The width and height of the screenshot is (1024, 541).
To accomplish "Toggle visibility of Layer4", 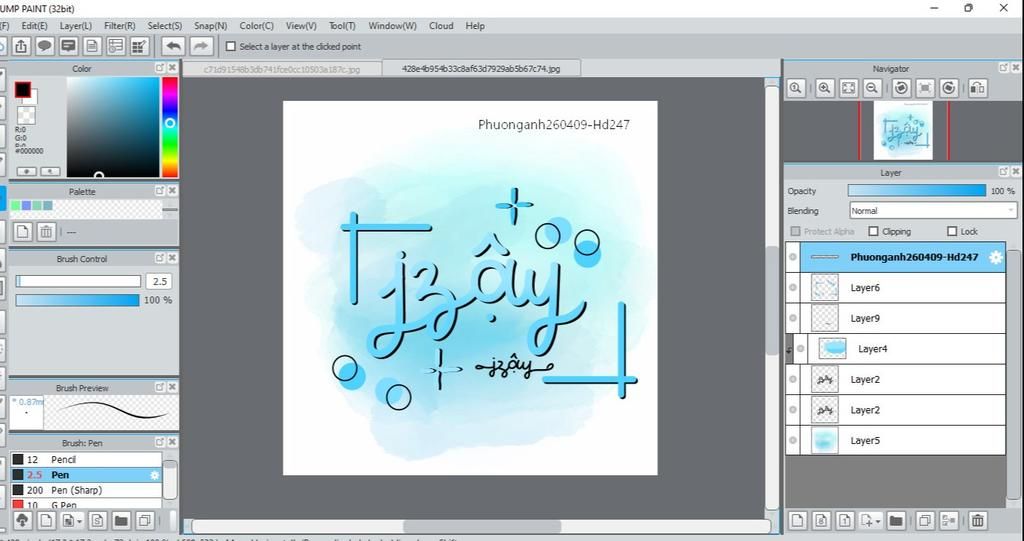I will point(801,349).
